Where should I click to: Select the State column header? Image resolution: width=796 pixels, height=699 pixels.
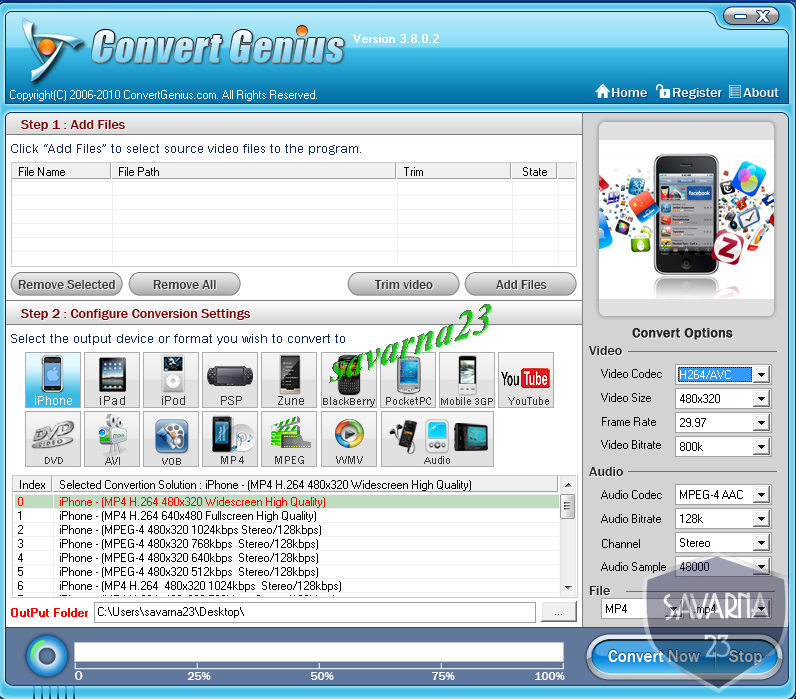click(535, 172)
